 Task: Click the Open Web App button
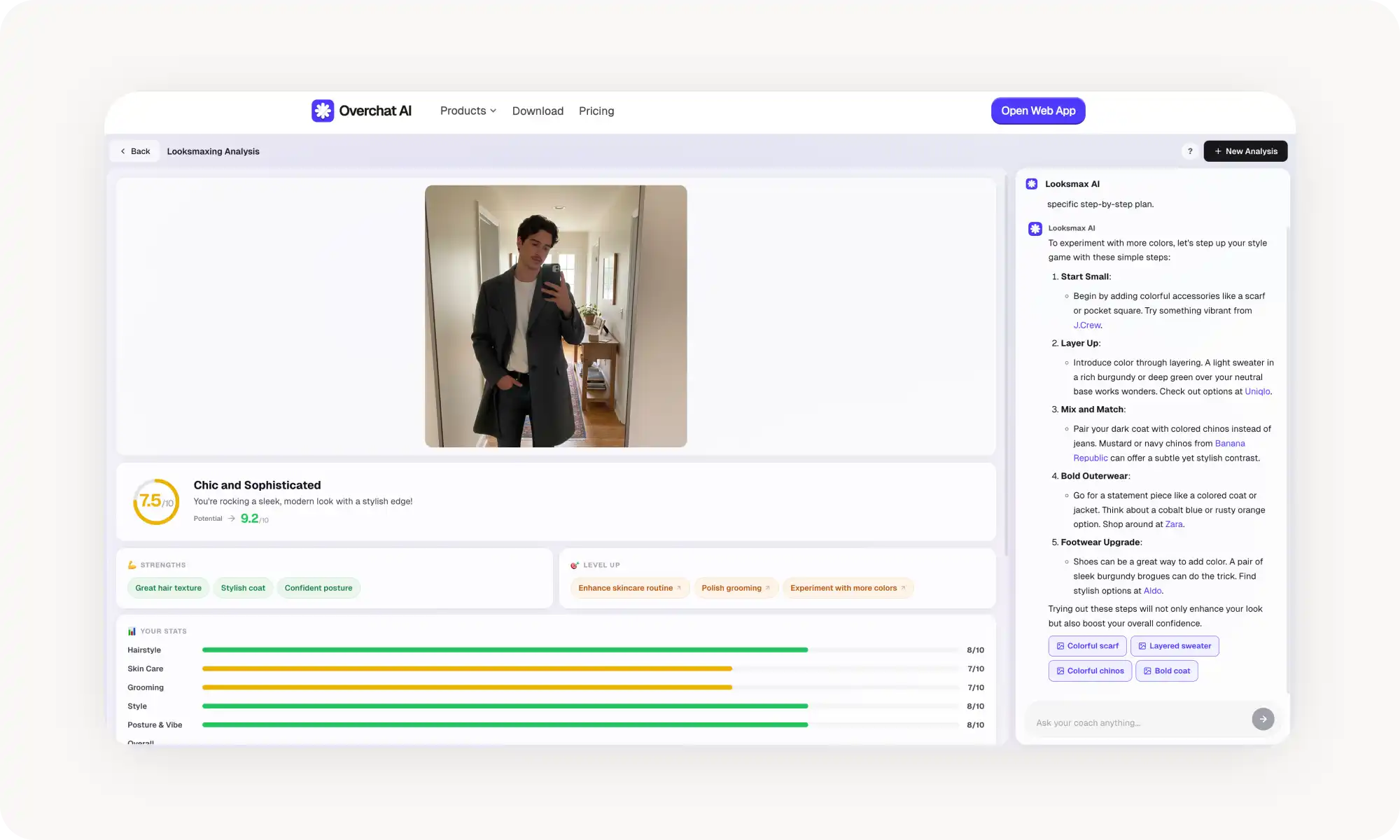pos(1038,111)
